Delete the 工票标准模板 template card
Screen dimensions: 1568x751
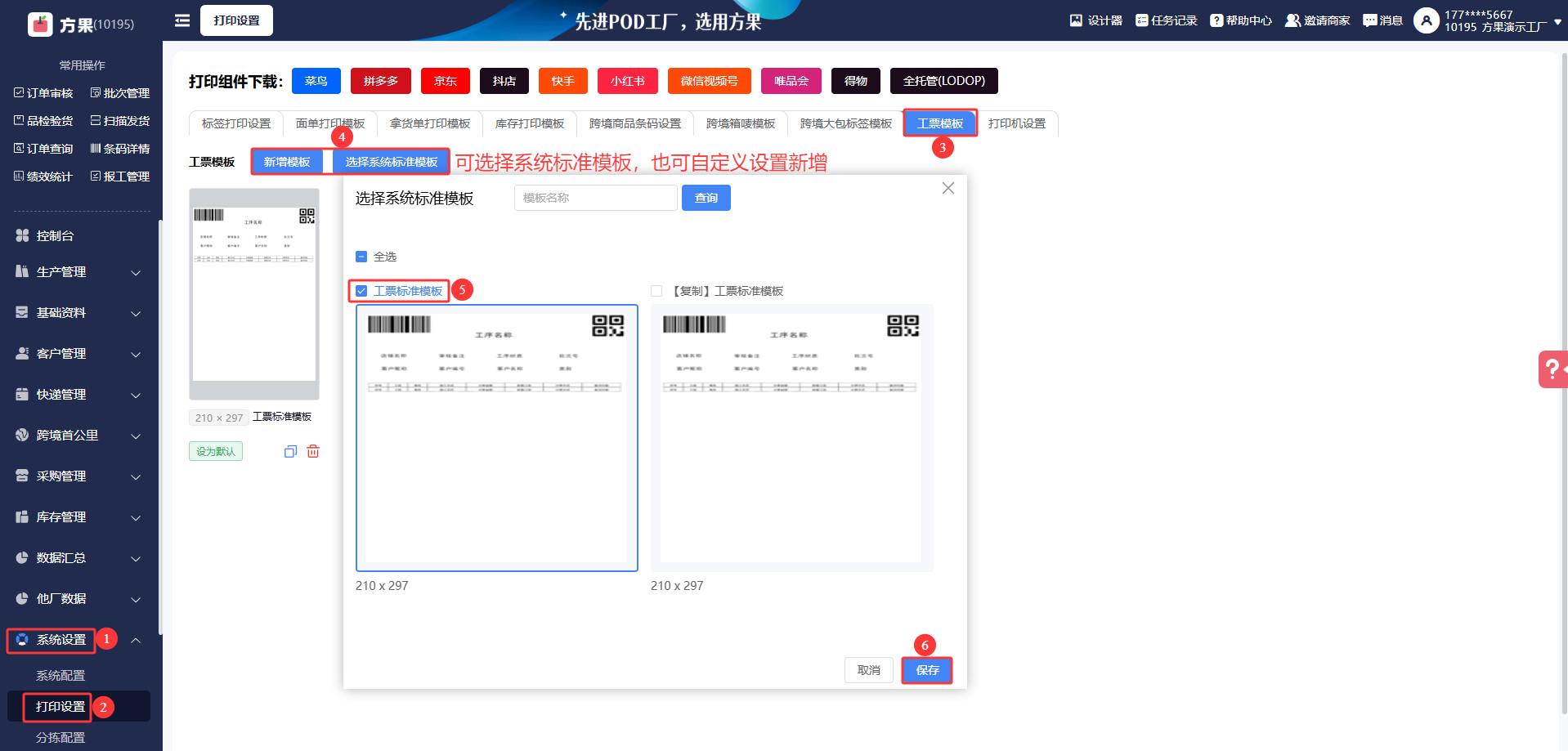tap(313, 451)
